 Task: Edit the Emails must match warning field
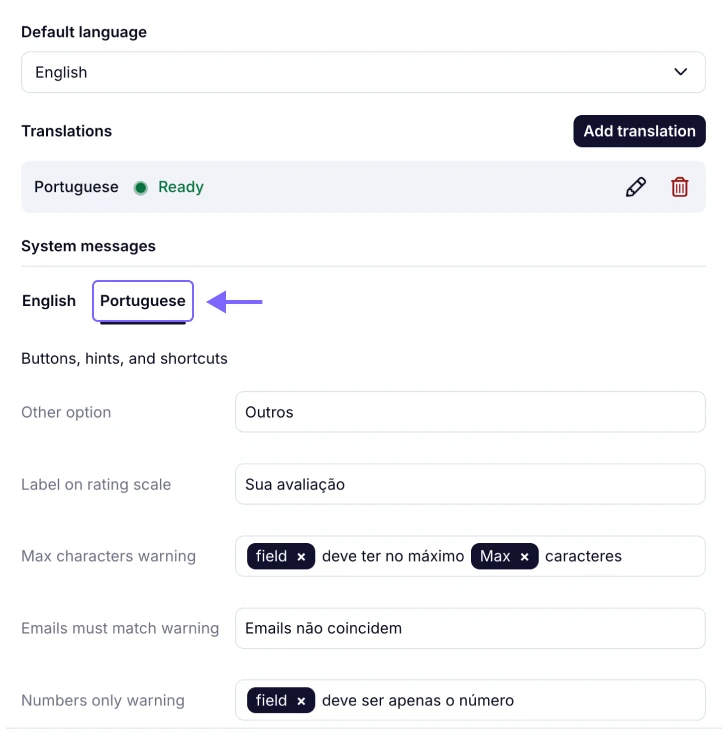tap(470, 628)
